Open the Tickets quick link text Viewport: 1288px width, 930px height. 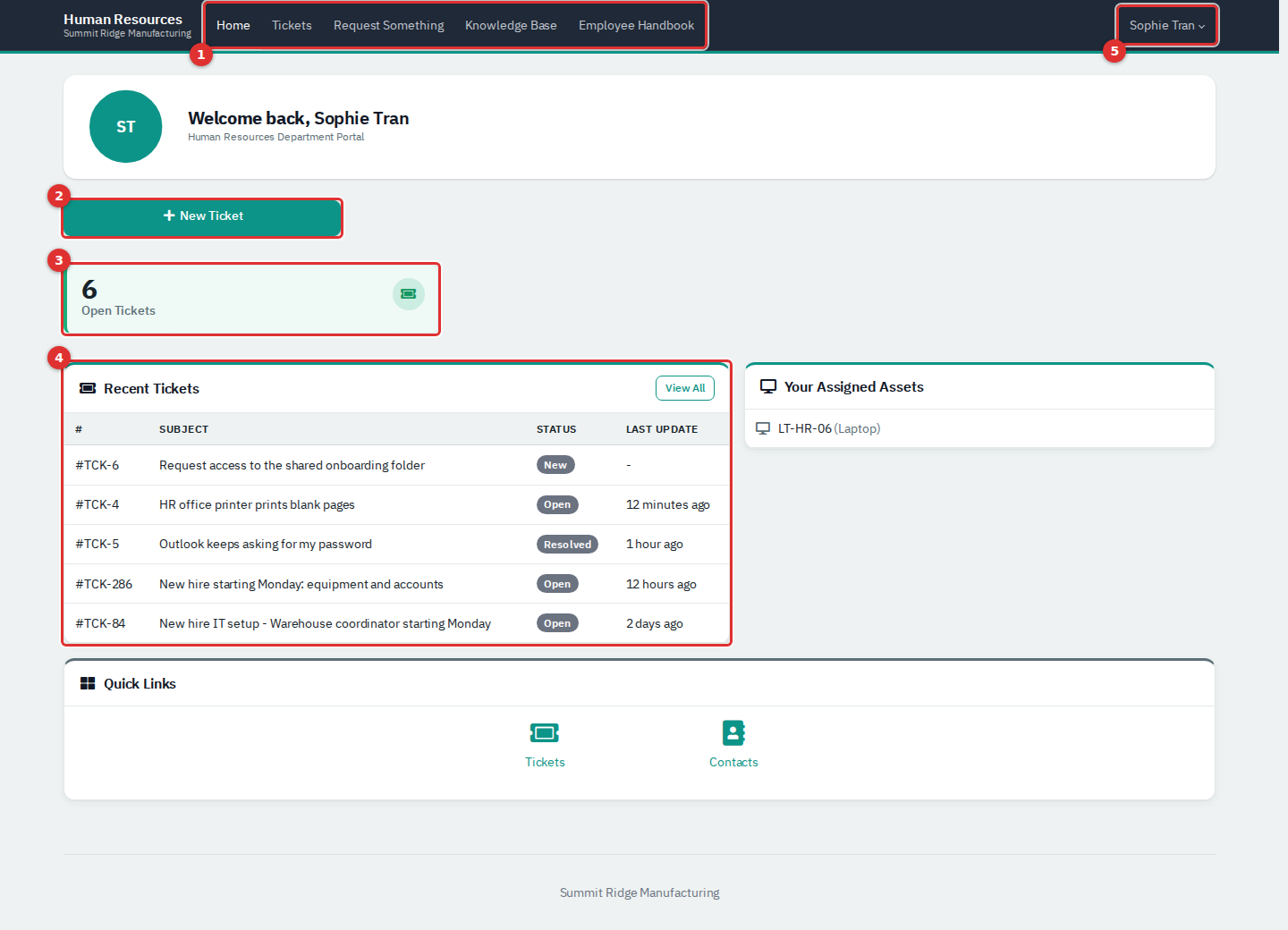(545, 762)
